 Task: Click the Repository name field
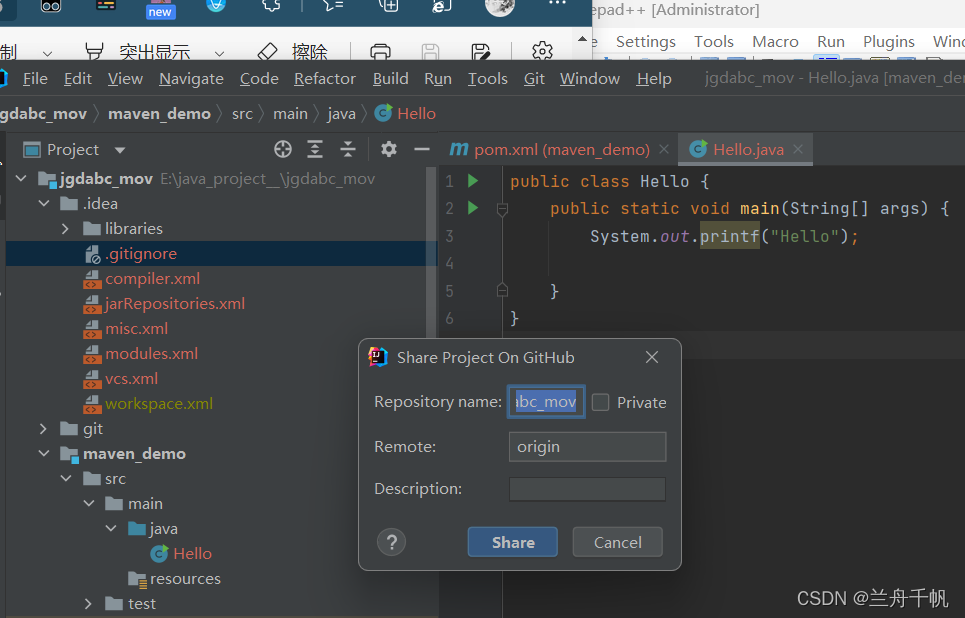546,401
